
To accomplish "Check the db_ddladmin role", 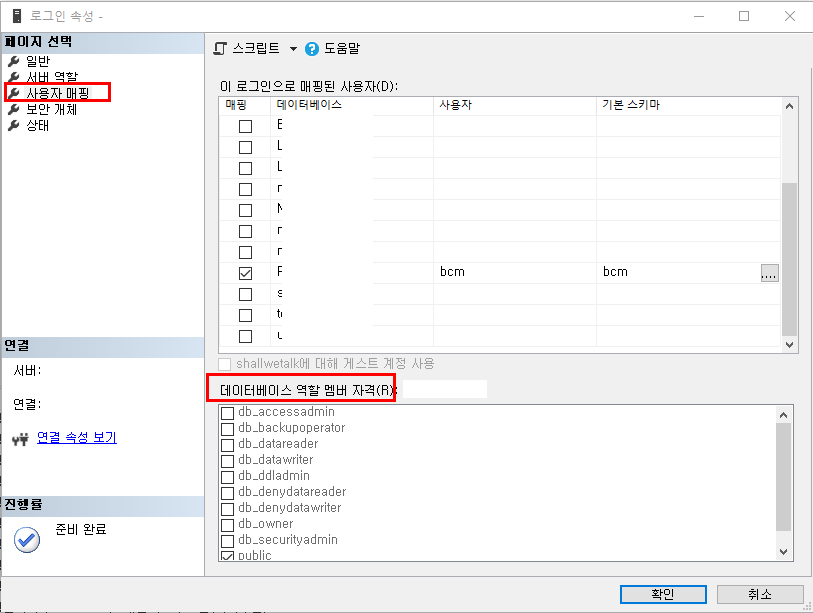I will (x=227, y=477).
